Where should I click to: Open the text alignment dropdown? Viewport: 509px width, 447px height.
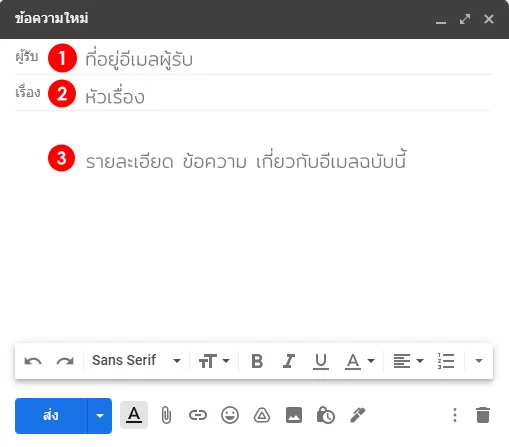pyautogui.click(x=408, y=361)
